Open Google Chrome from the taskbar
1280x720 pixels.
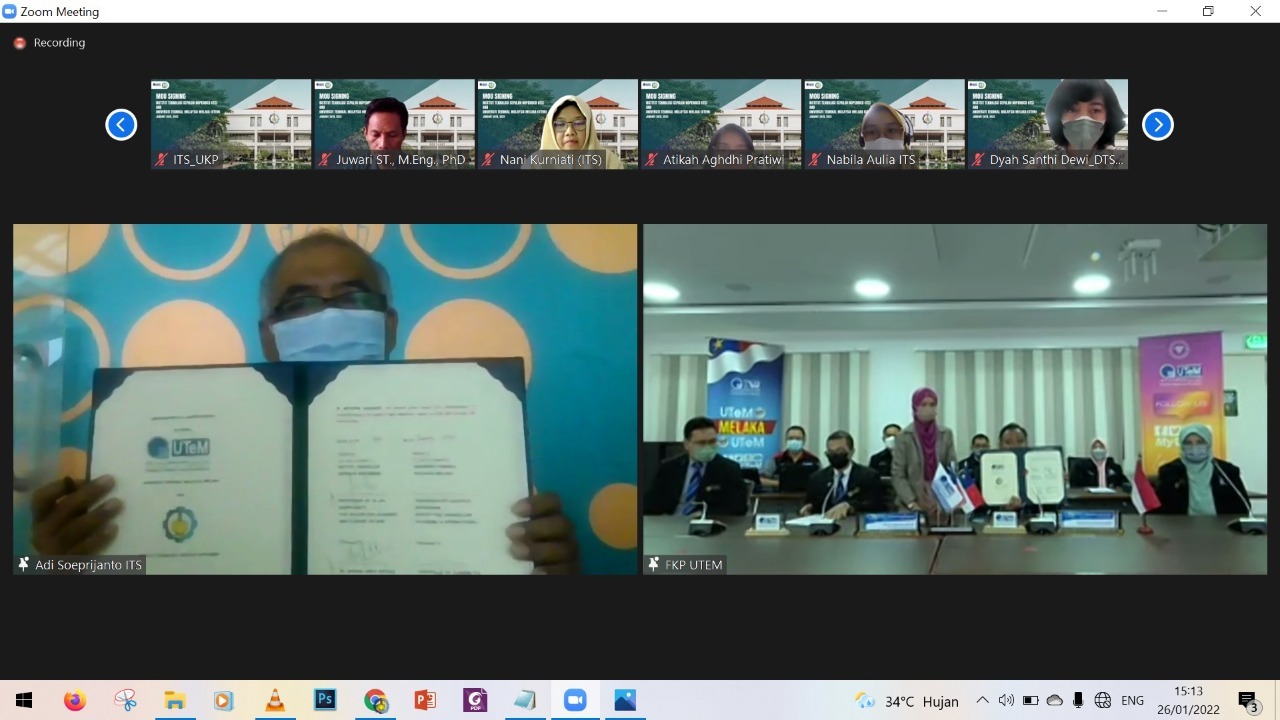pos(375,700)
